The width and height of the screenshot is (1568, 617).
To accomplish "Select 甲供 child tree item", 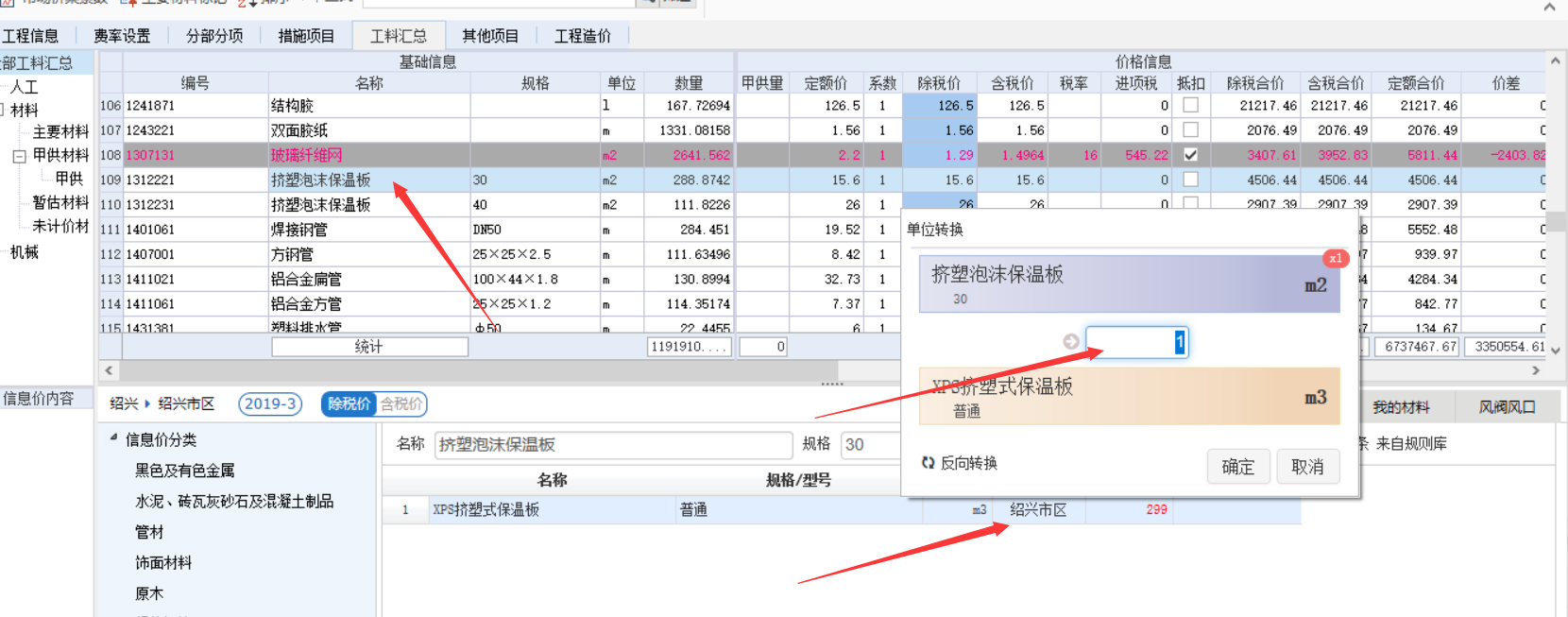I will tap(69, 179).
